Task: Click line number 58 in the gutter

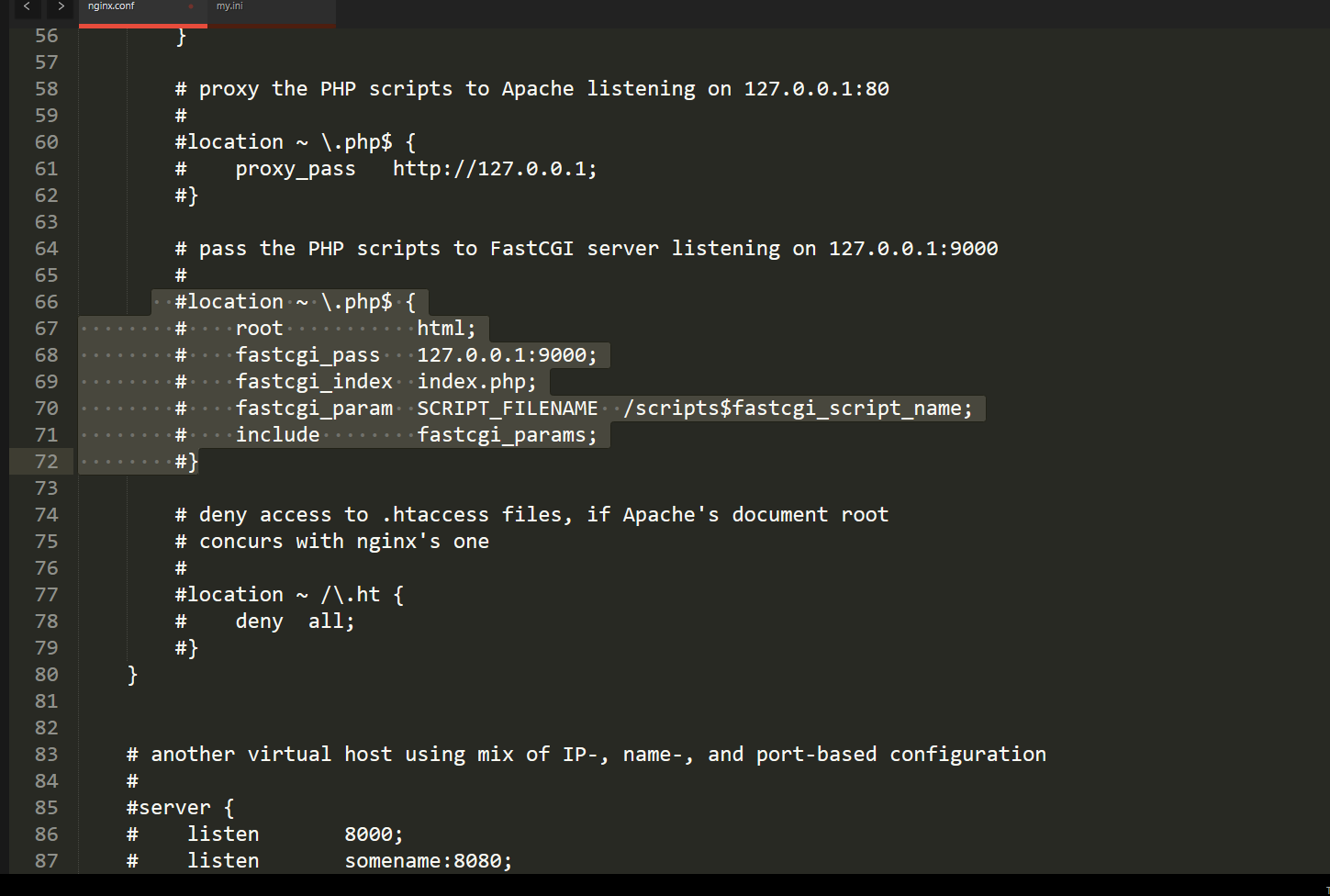Action: click(46, 89)
